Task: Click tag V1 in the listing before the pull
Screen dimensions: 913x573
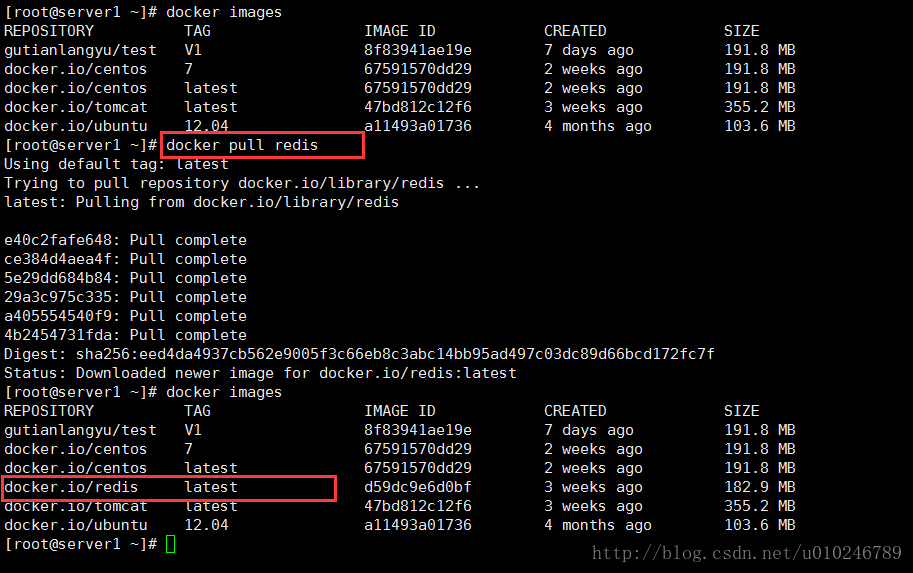Action: click(193, 50)
